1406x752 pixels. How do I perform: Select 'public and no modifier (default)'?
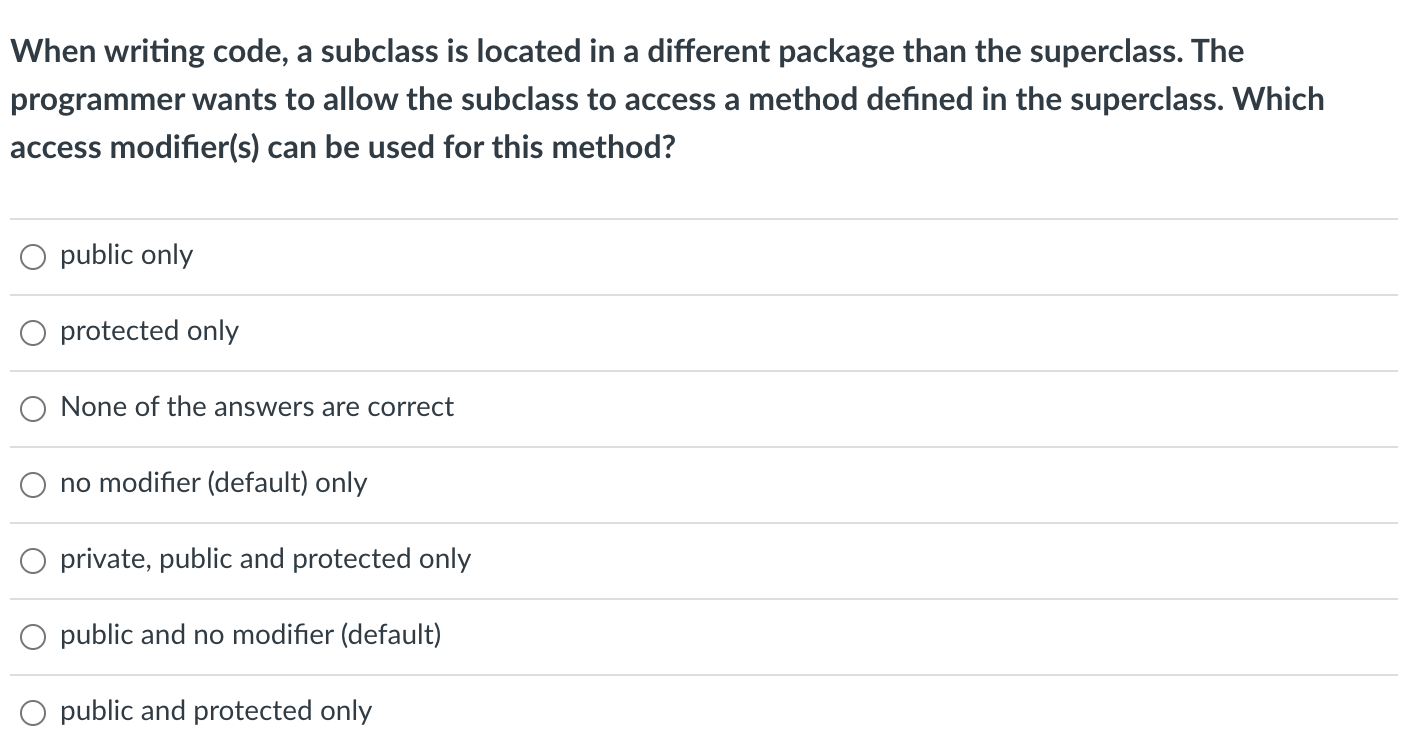pos(32,636)
